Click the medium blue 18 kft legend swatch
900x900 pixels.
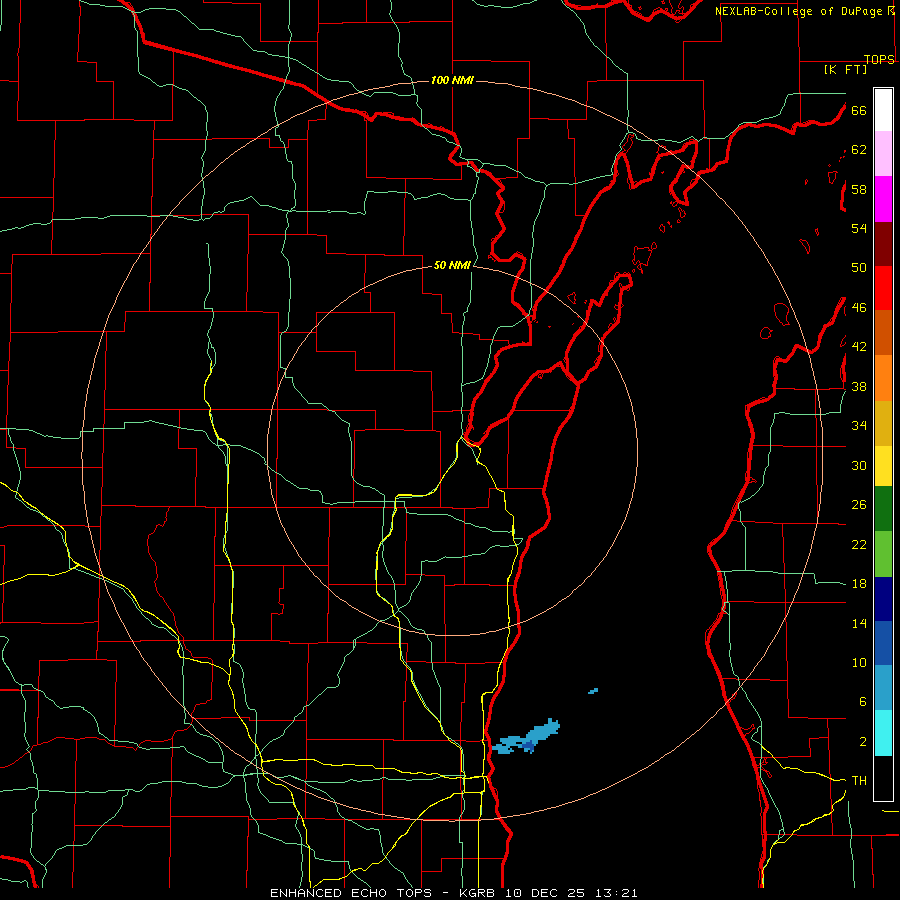tap(883, 643)
